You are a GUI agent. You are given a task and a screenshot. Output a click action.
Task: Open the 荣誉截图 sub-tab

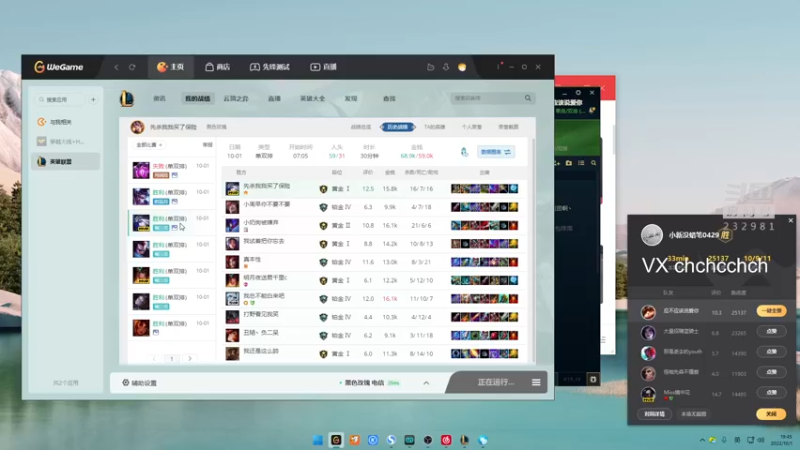508,127
